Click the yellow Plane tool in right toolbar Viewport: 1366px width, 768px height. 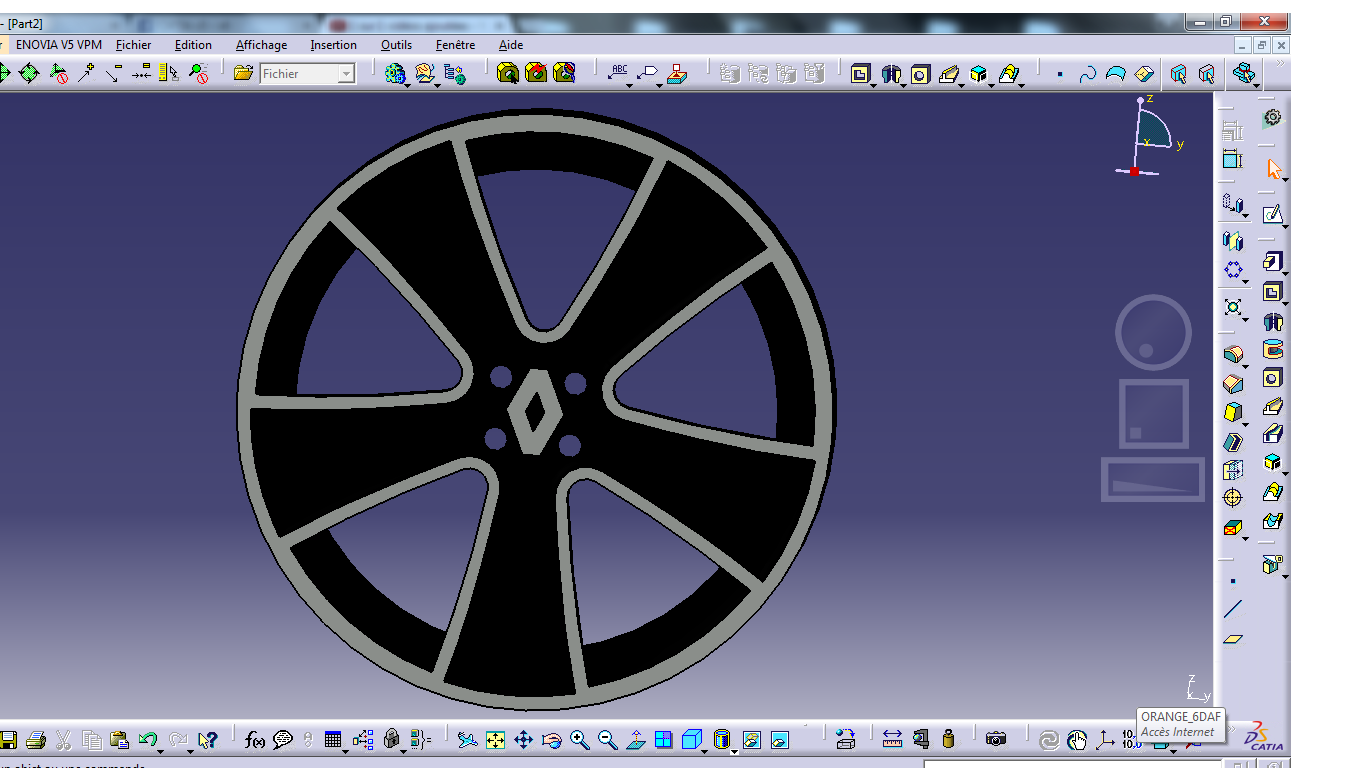pyautogui.click(x=1233, y=639)
